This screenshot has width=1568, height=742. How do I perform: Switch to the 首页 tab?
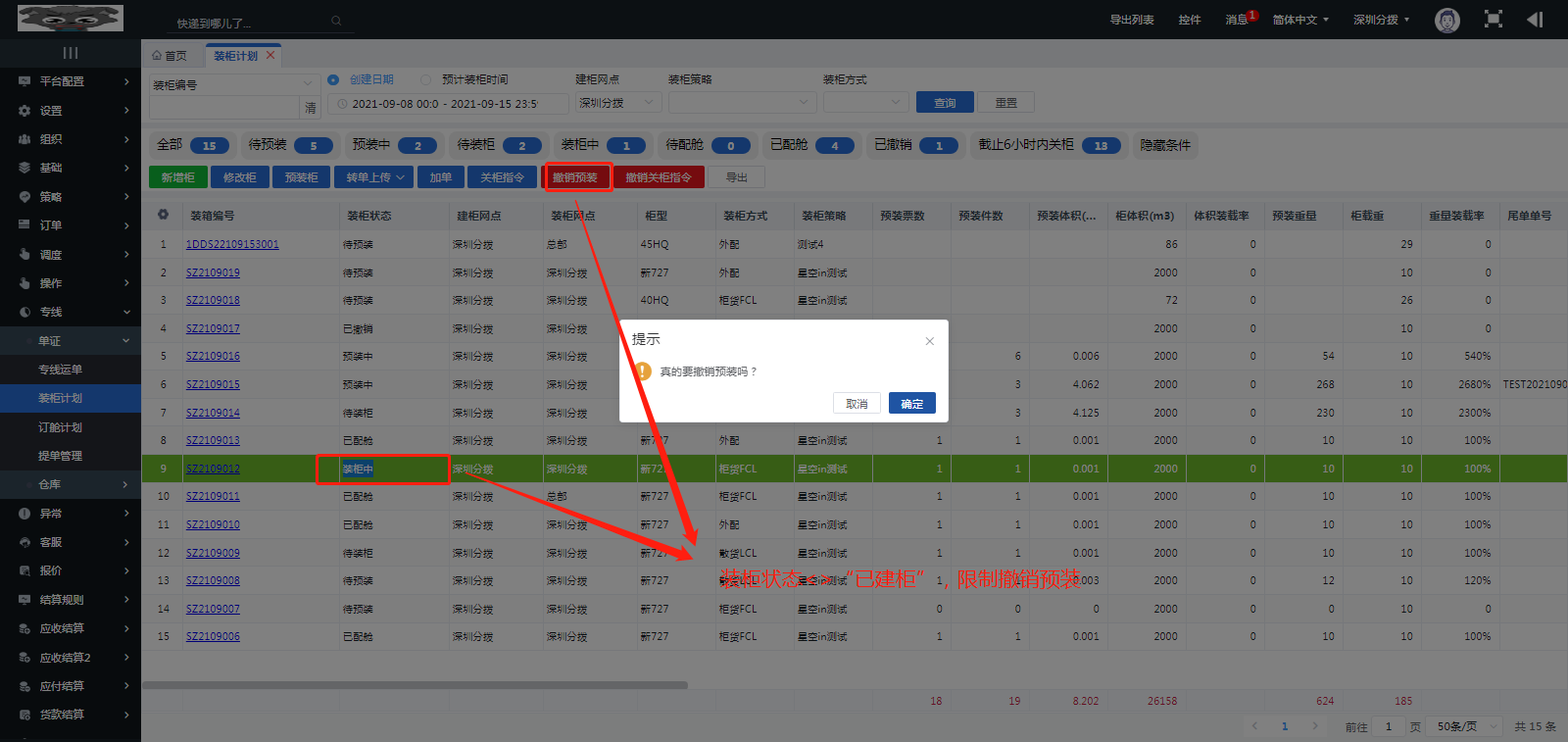pos(170,56)
